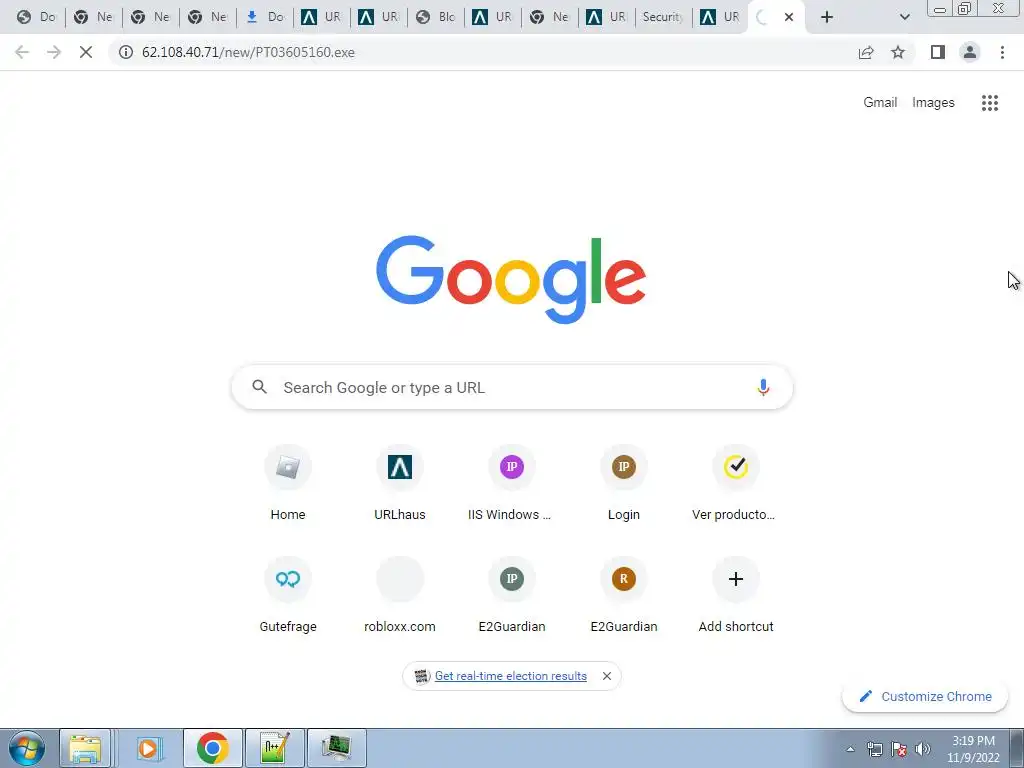Switch to tab with download arrow icon
1024x768 pixels.
pyautogui.click(x=264, y=17)
